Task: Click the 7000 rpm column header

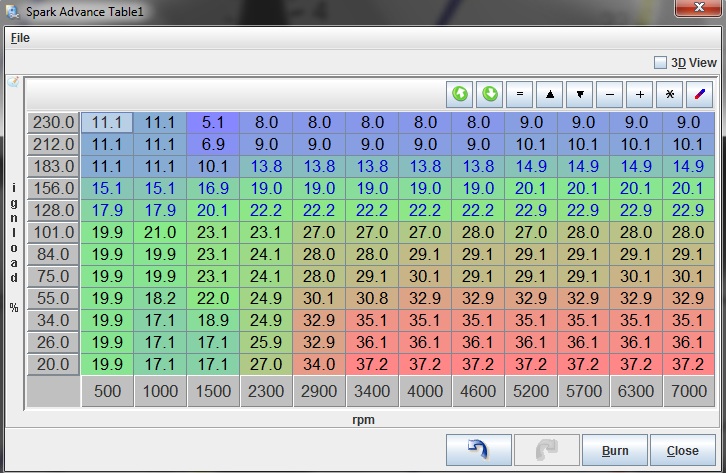Action: pos(689,392)
